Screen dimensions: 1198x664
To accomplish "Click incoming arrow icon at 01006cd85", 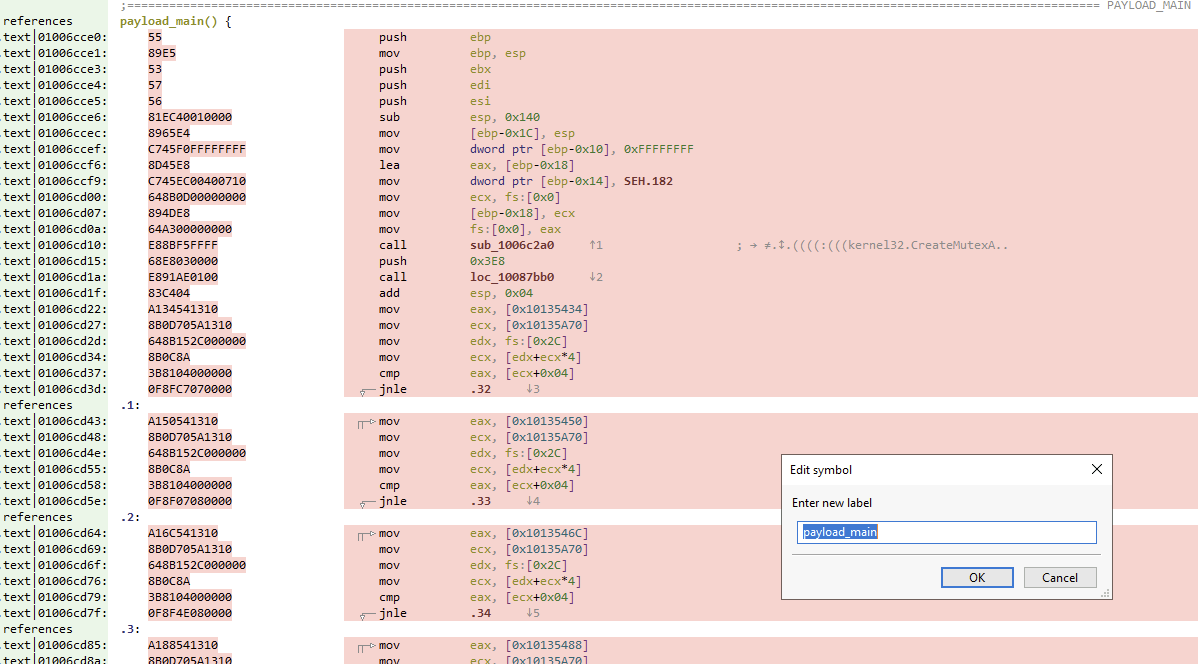I will (x=367, y=647).
